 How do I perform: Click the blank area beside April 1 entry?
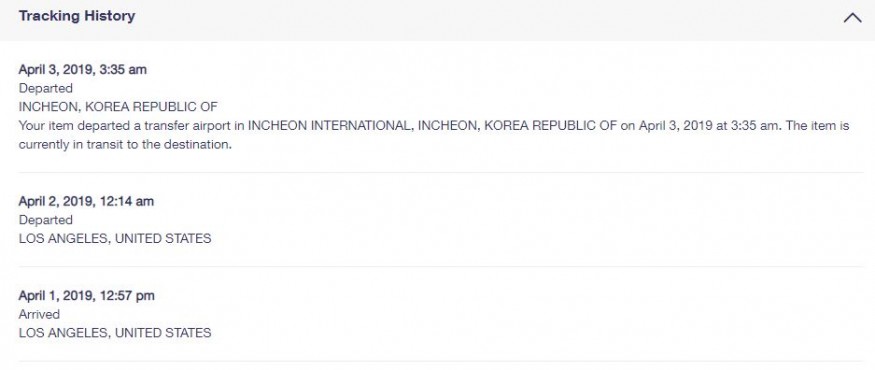coord(536,314)
